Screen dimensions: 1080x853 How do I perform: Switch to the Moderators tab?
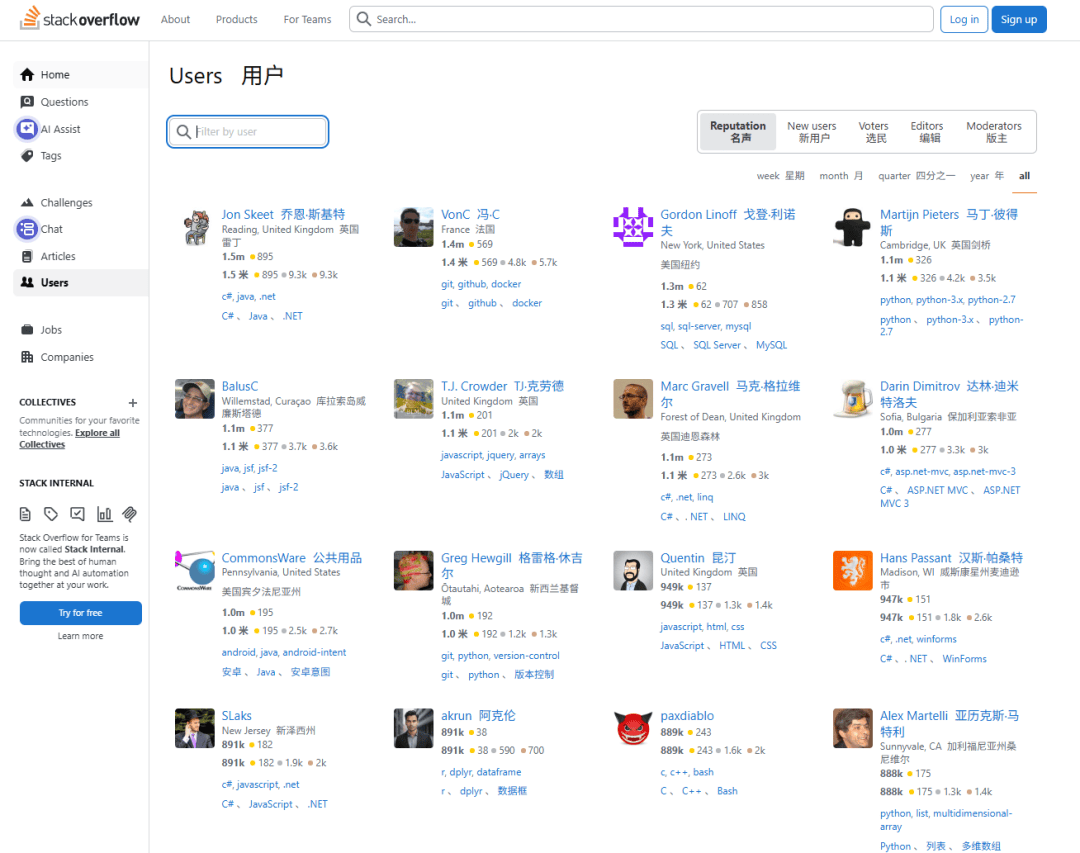click(x=993, y=132)
